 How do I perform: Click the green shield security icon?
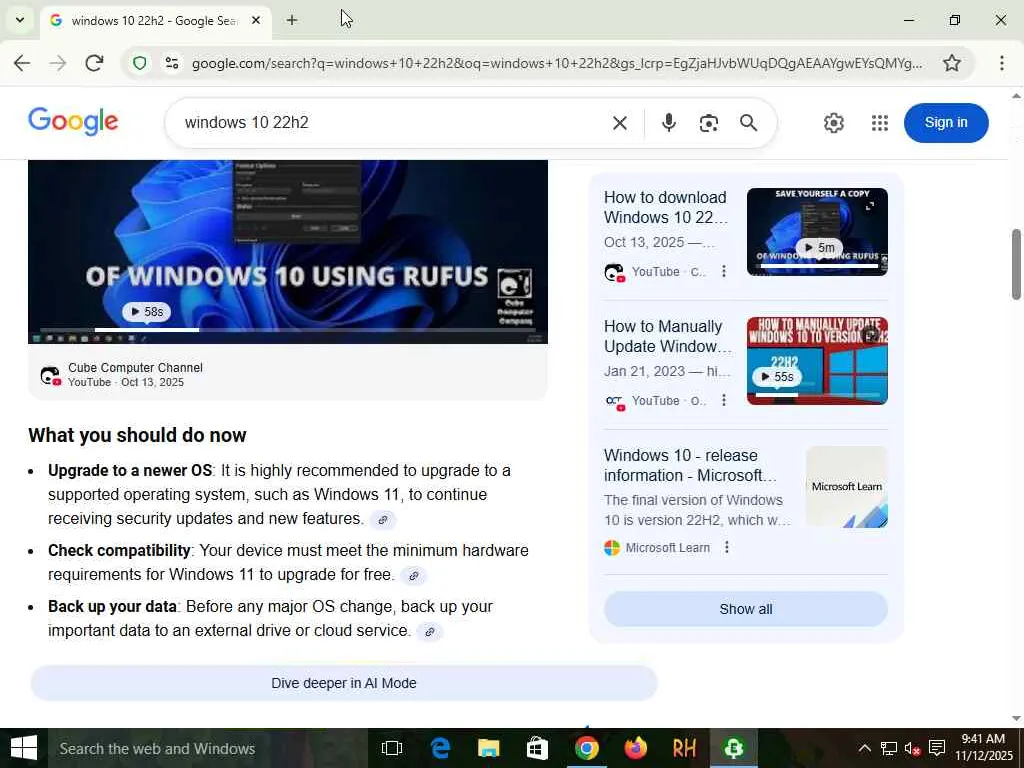coord(140,63)
